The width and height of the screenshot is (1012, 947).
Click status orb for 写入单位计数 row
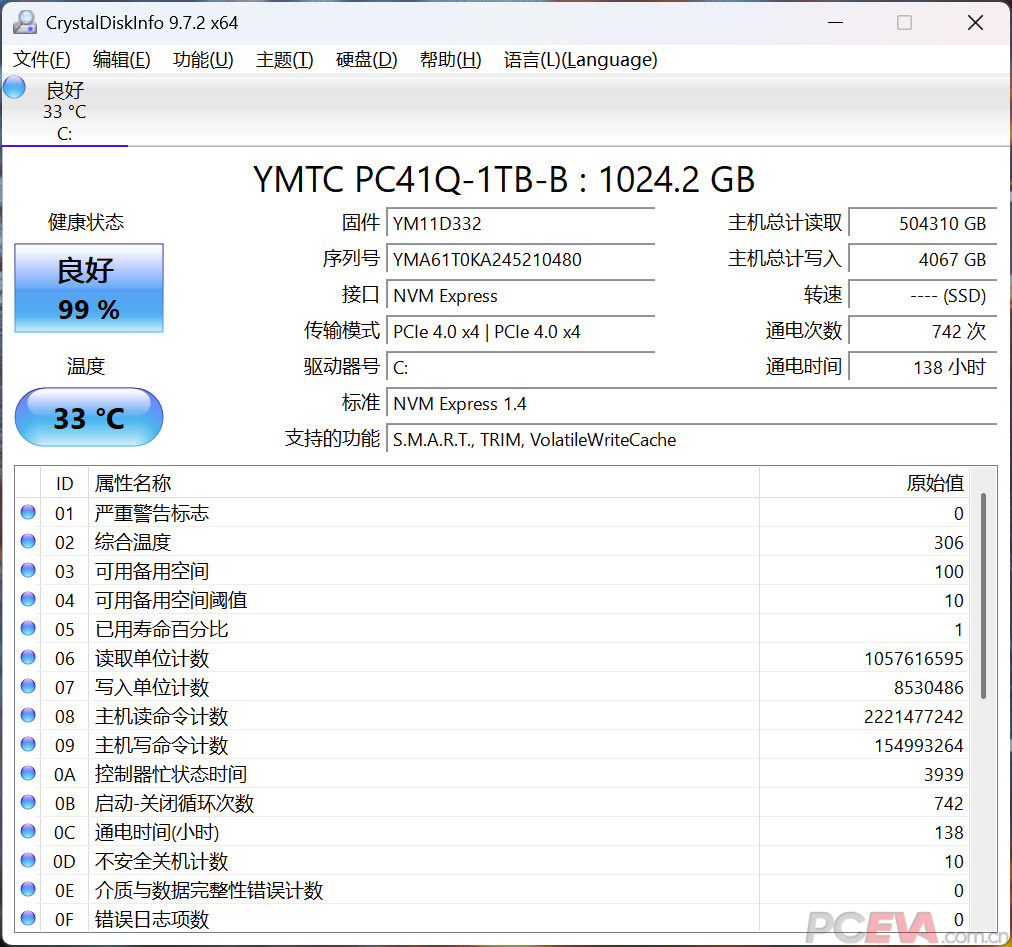28,687
